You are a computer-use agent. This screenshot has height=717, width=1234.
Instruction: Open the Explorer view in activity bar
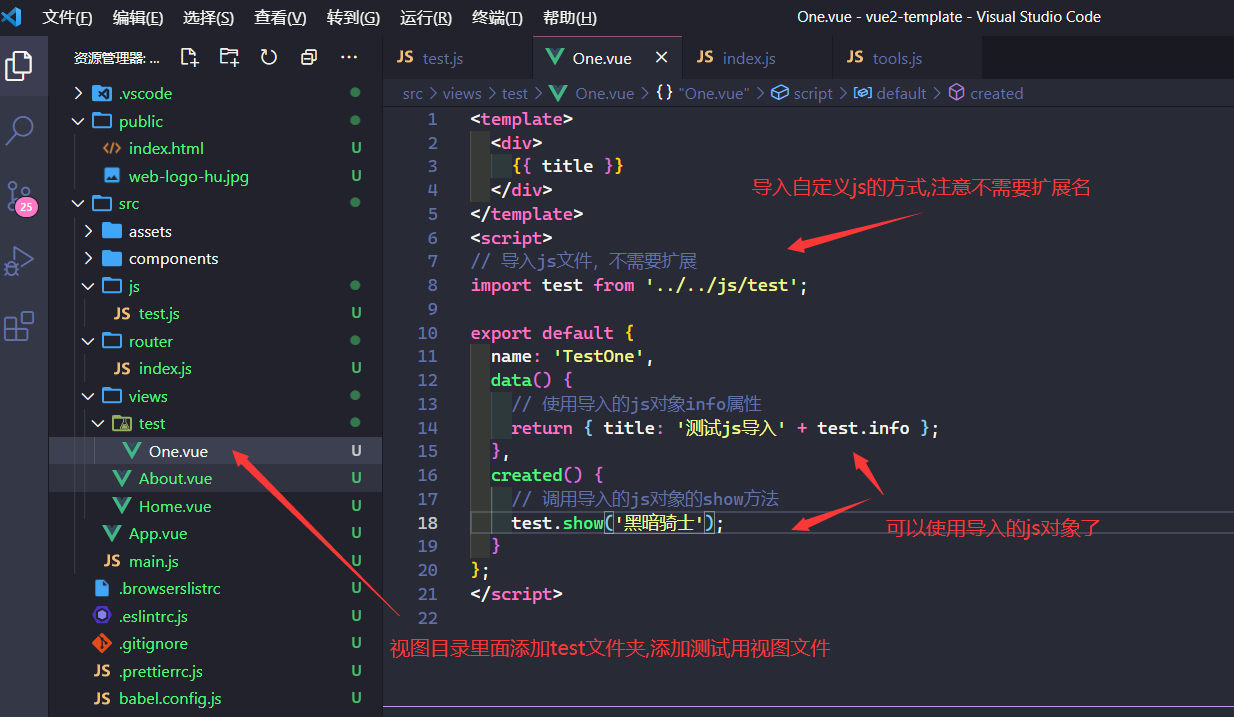[20, 66]
